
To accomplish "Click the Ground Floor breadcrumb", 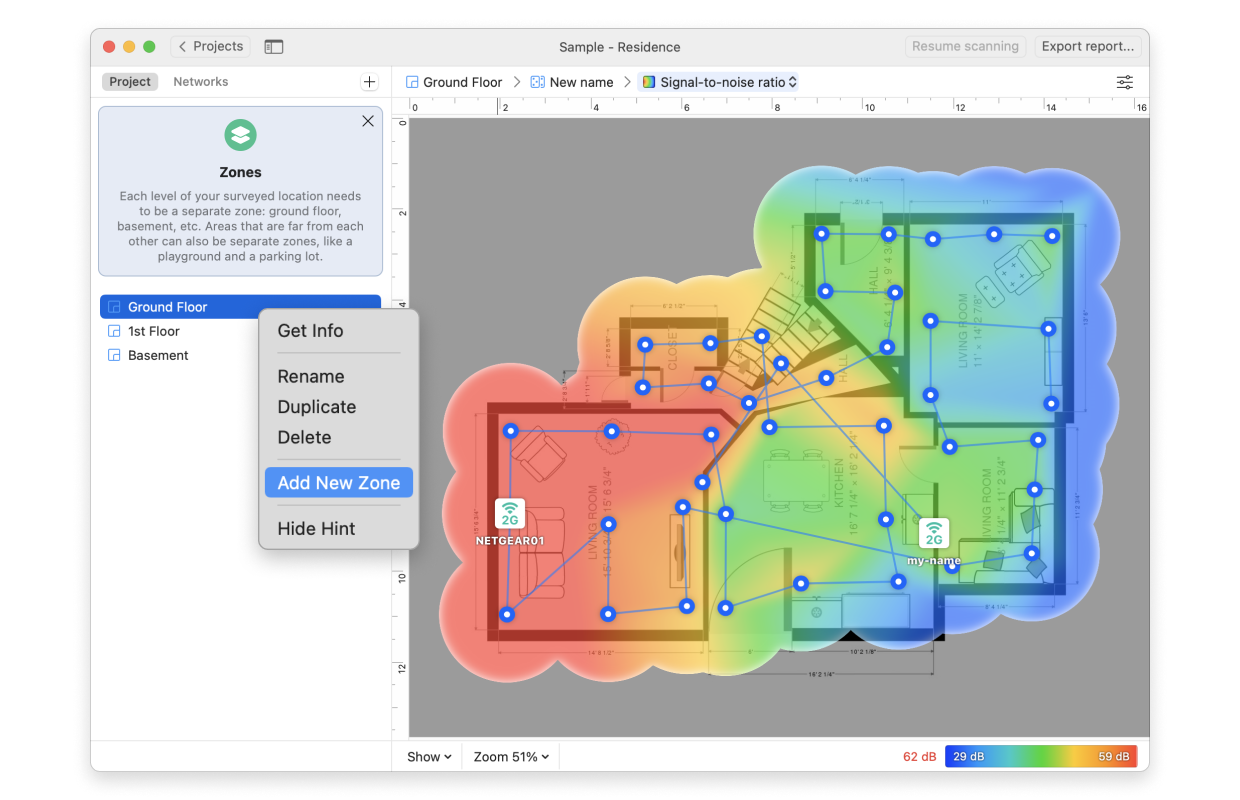I will pyautogui.click(x=454, y=82).
